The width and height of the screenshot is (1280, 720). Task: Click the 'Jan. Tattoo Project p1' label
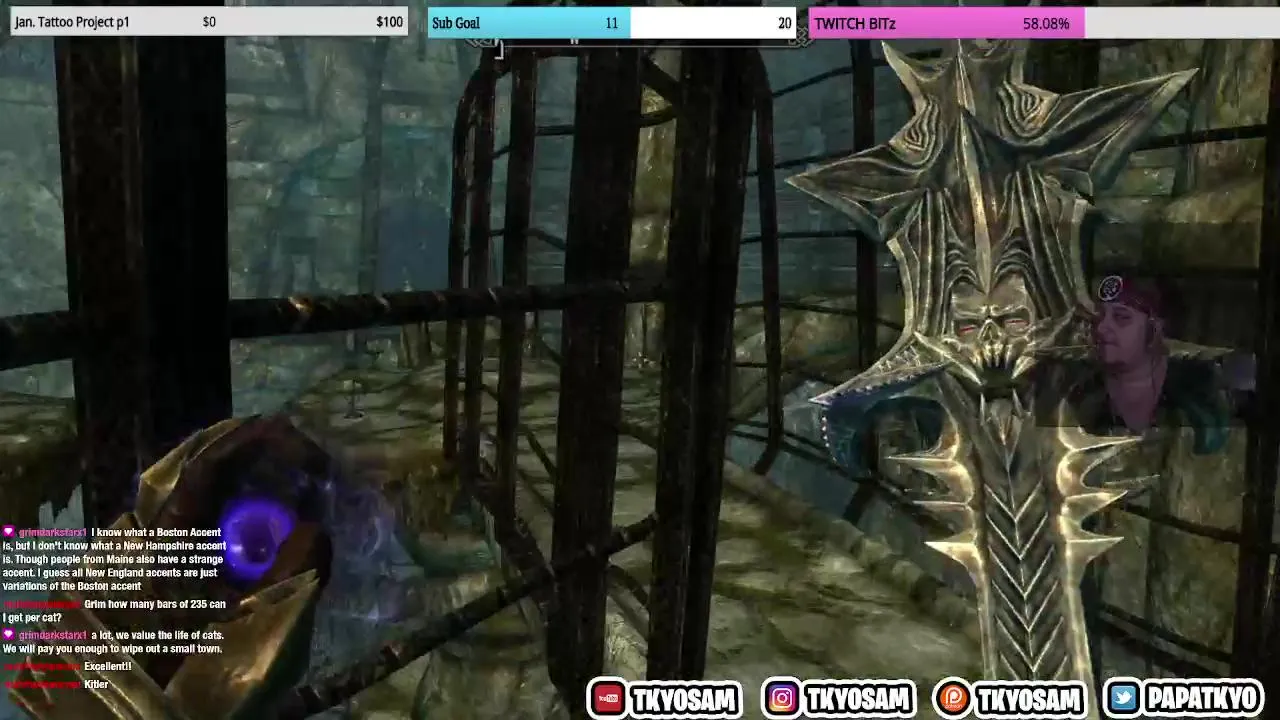pos(72,22)
